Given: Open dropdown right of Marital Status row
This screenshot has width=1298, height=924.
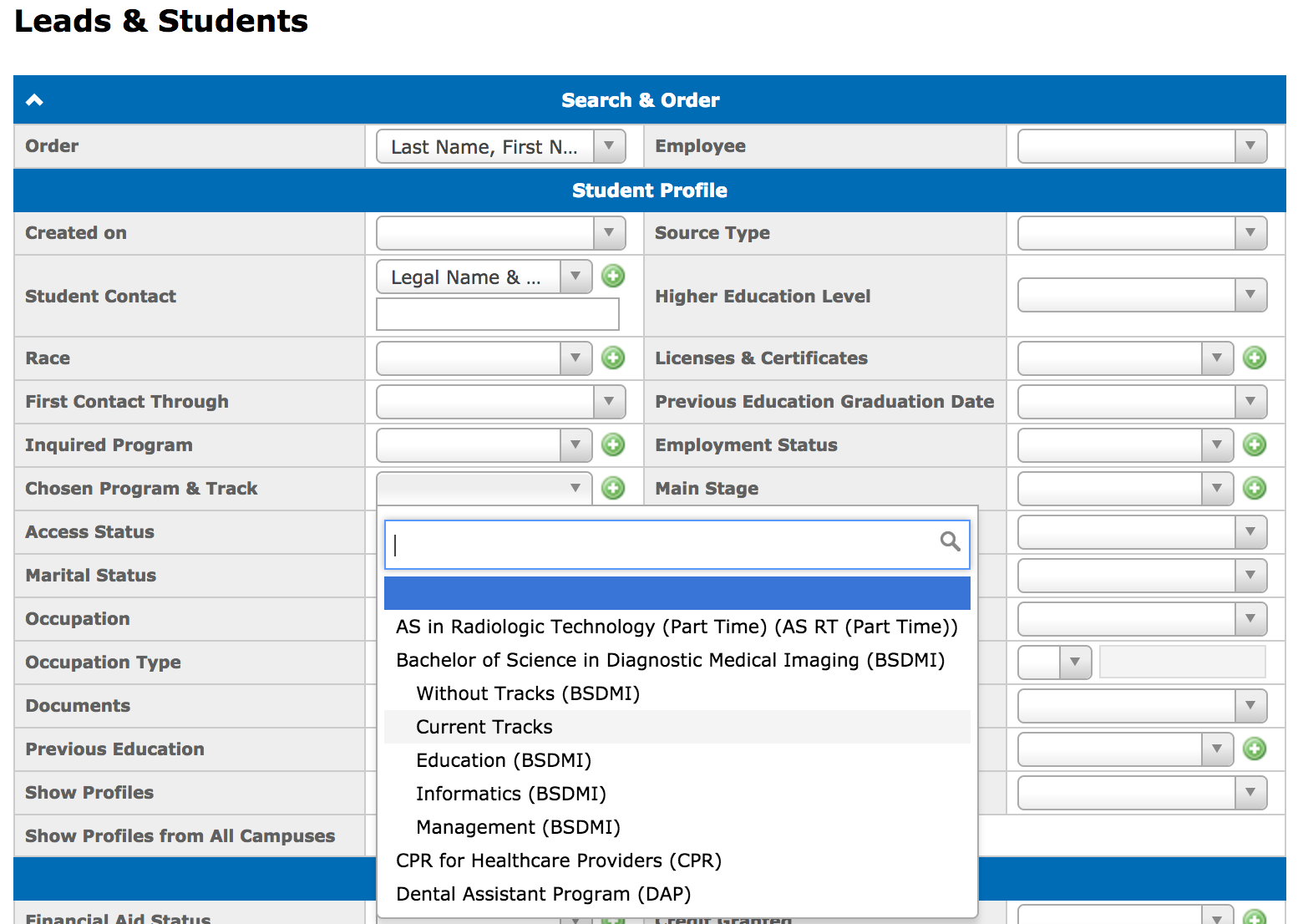Looking at the screenshot, I should [x=1142, y=576].
